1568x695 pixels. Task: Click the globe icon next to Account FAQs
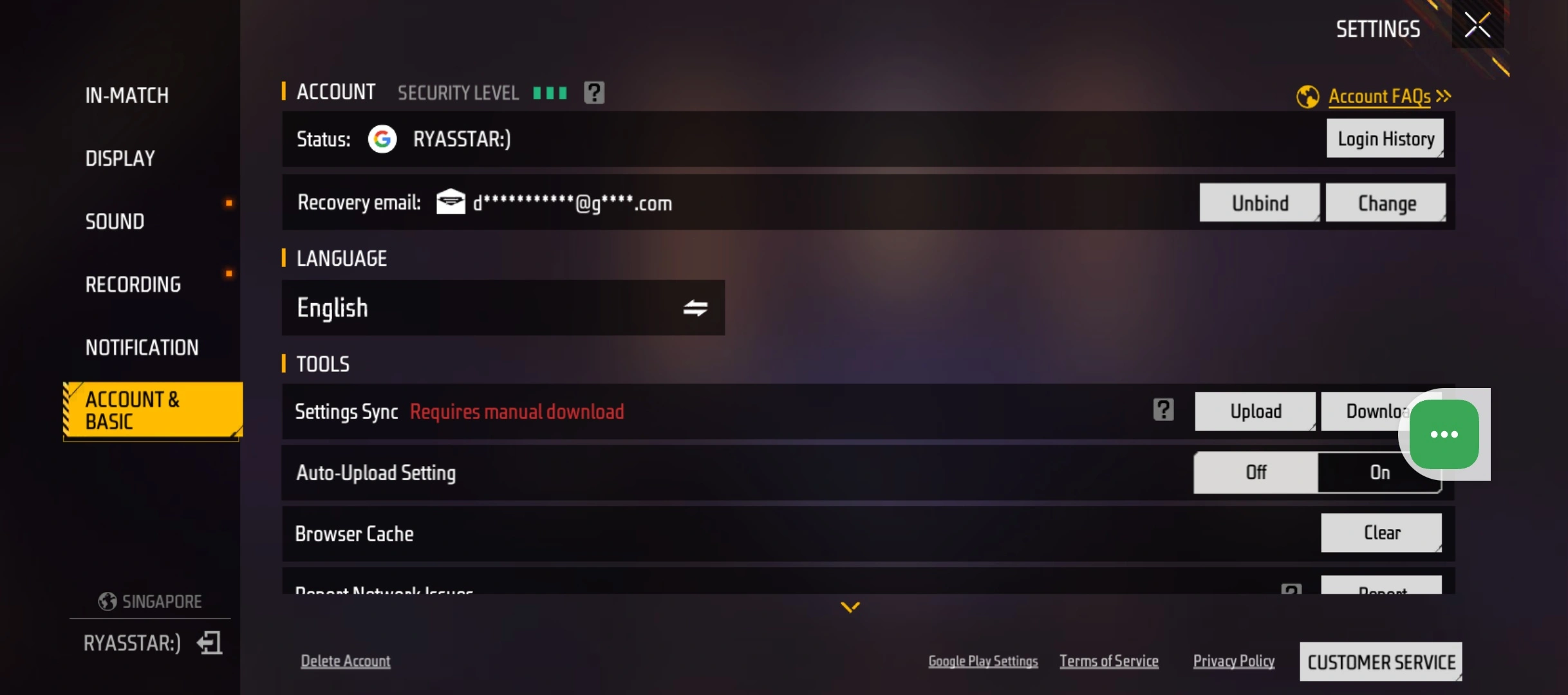click(x=1307, y=97)
